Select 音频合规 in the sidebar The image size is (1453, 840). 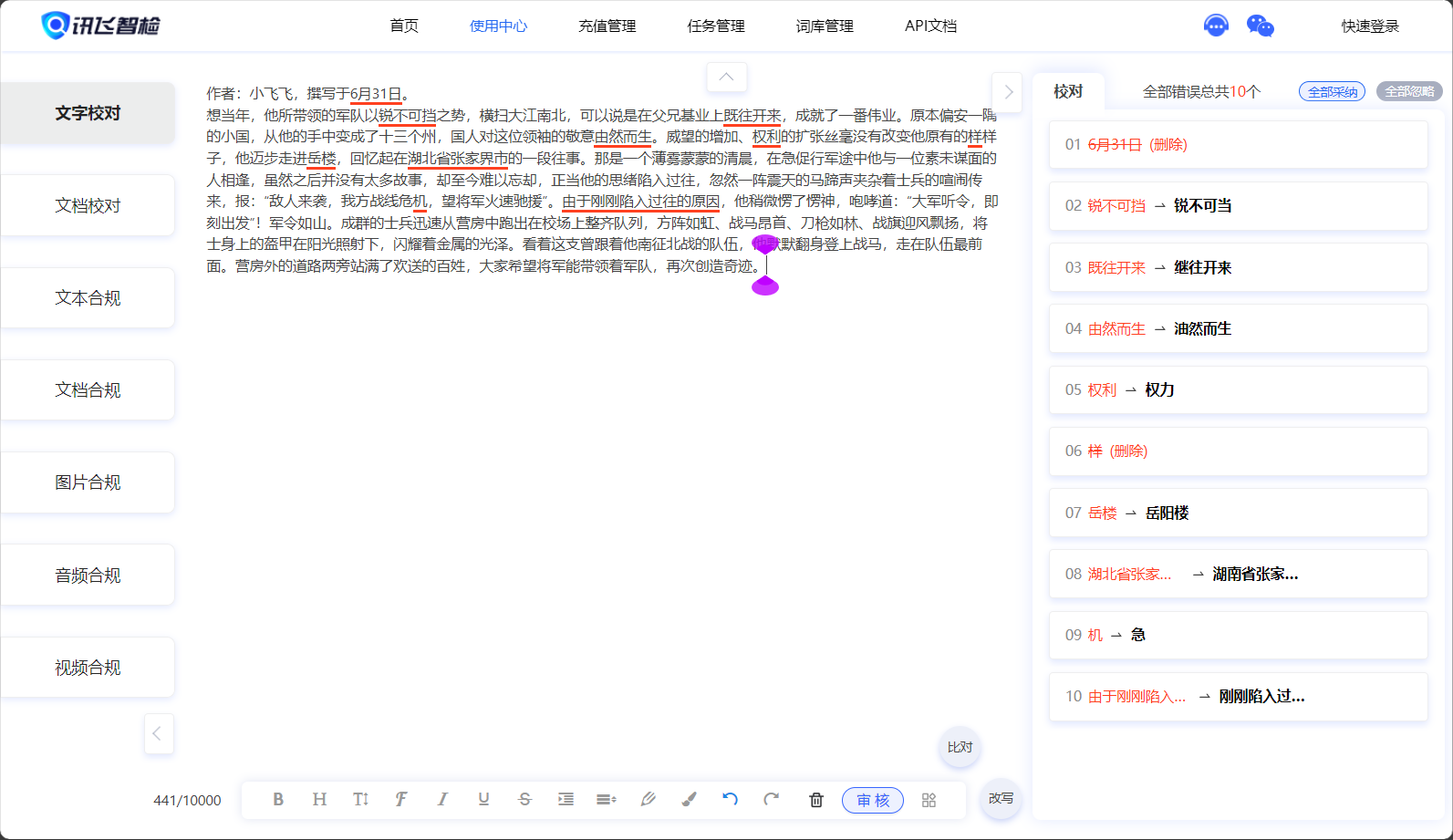click(x=88, y=575)
